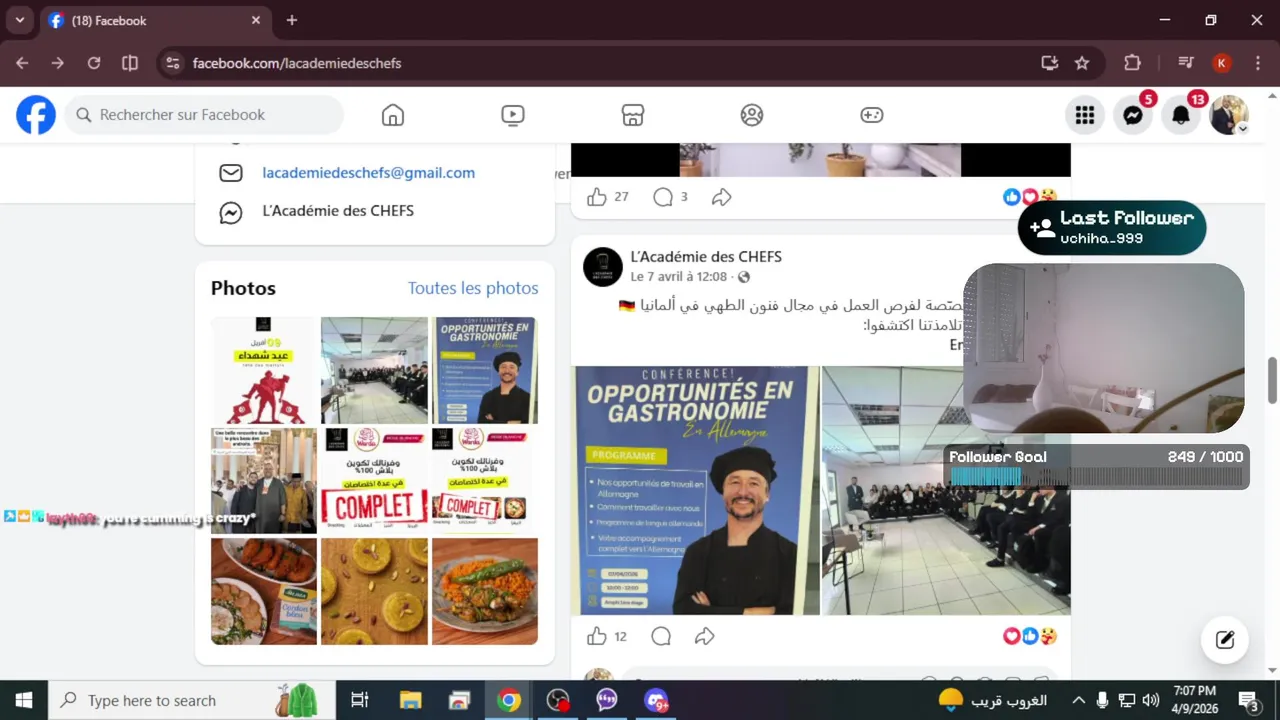1280x720 pixels.
Task: Like the post with 12 likes
Action: [x=597, y=636]
